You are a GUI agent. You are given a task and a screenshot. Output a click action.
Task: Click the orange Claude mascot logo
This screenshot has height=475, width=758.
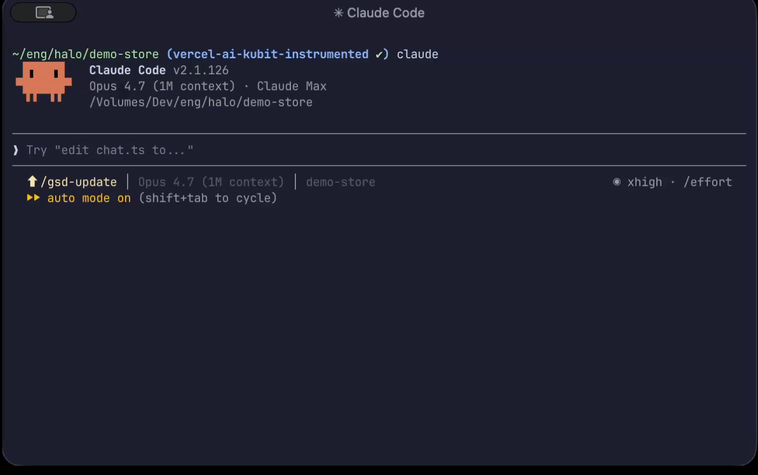[x=44, y=82]
